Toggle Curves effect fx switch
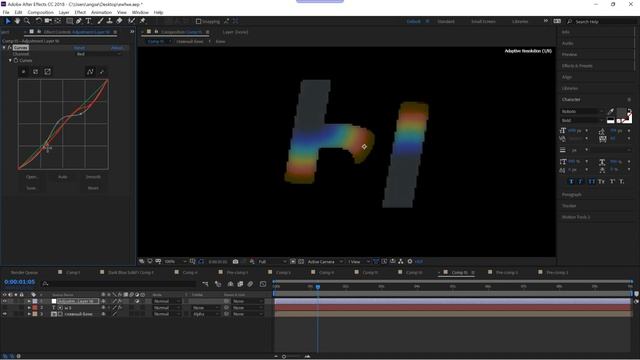The image size is (640, 360). click(9, 48)
